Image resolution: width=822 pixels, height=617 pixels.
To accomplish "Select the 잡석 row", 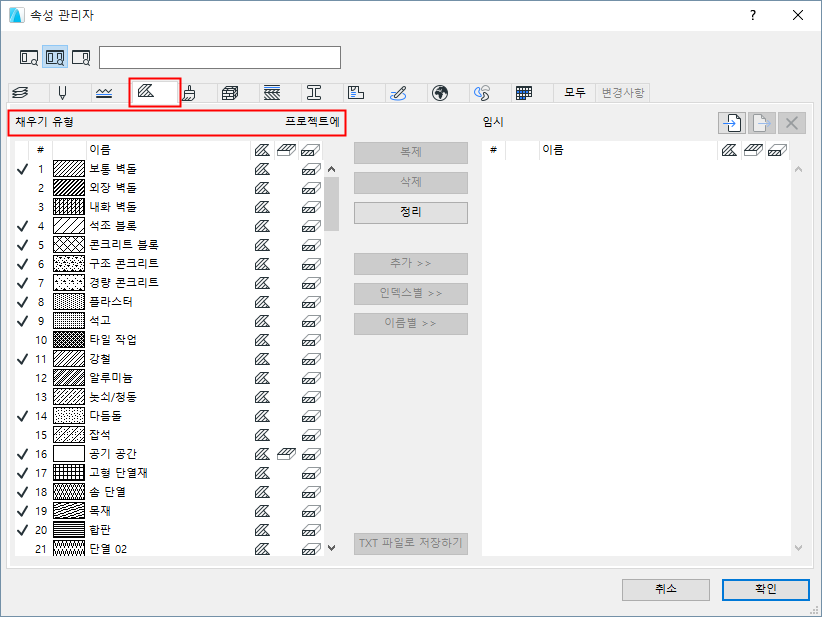I will coord(169,435).
